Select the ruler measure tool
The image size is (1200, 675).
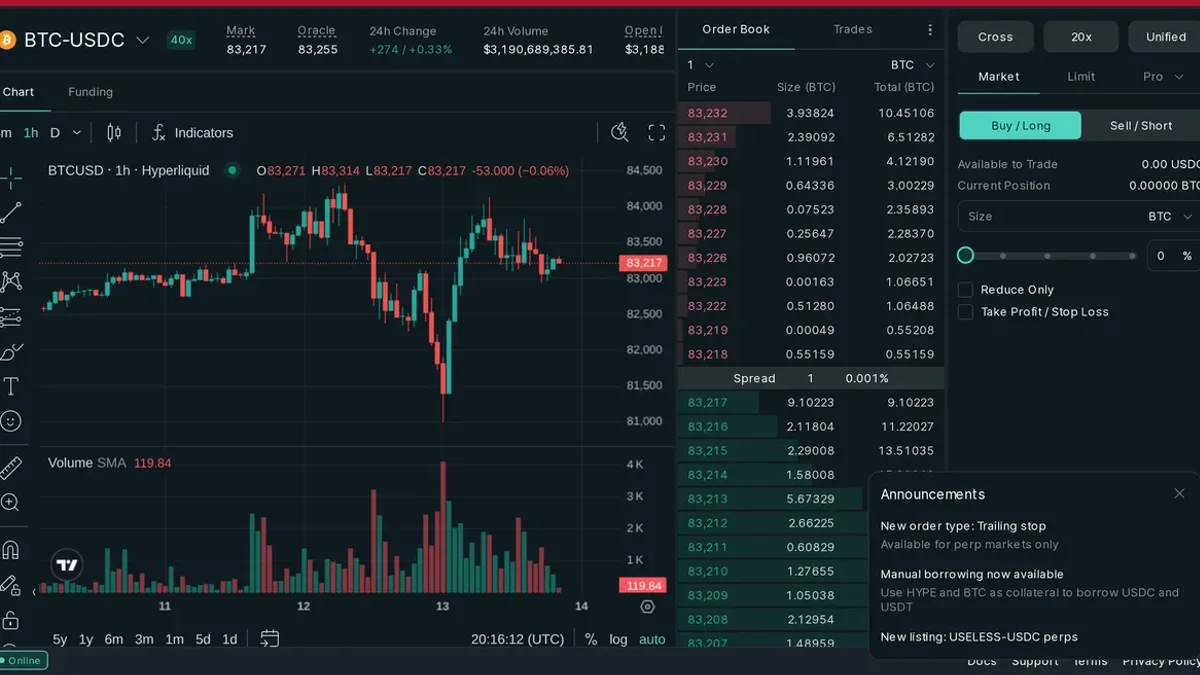tap(11, 468)
